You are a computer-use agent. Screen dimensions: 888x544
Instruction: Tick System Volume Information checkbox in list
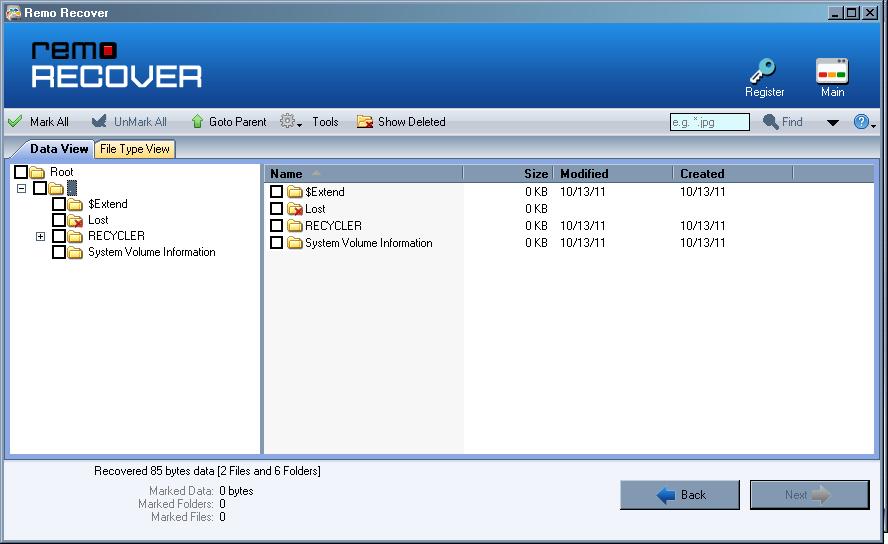tap(276, 242)
